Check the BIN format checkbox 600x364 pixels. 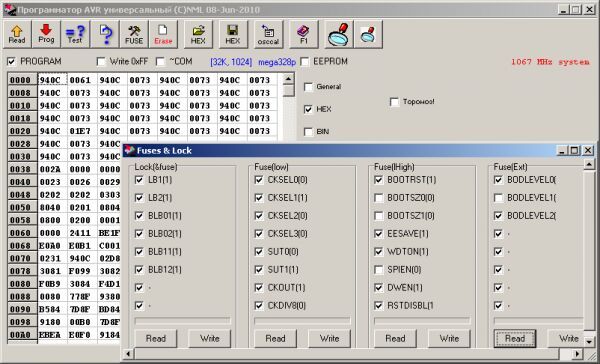tap(308, 132)
